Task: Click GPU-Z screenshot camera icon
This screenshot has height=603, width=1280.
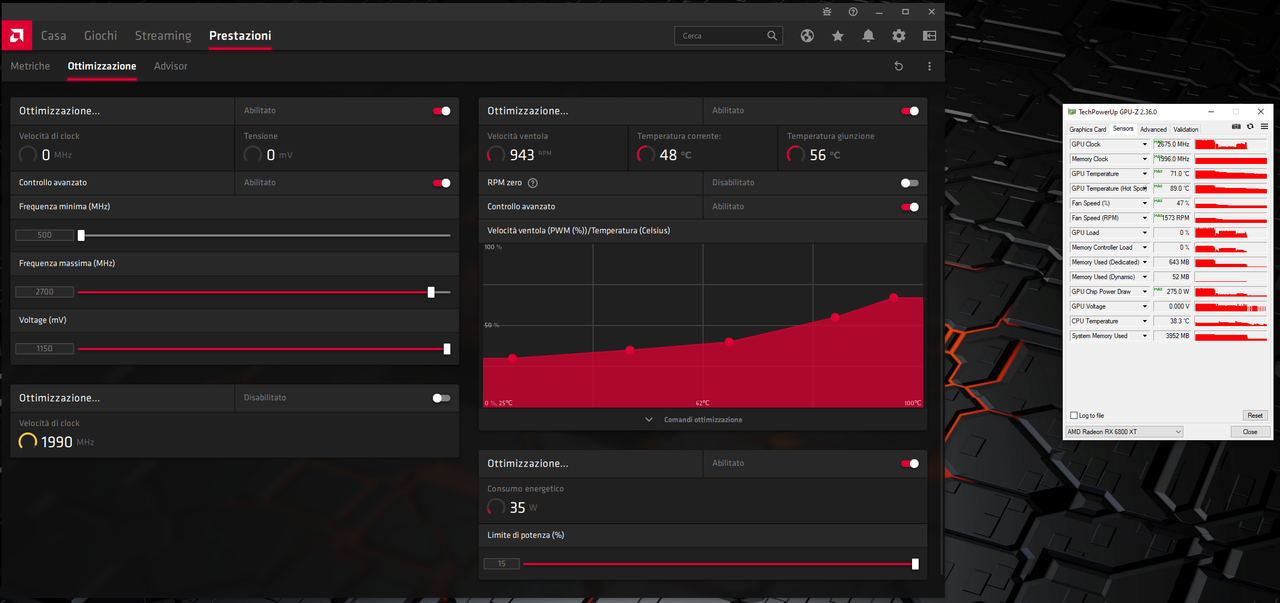Action: pyautogui.click(x=1236, y=127)
